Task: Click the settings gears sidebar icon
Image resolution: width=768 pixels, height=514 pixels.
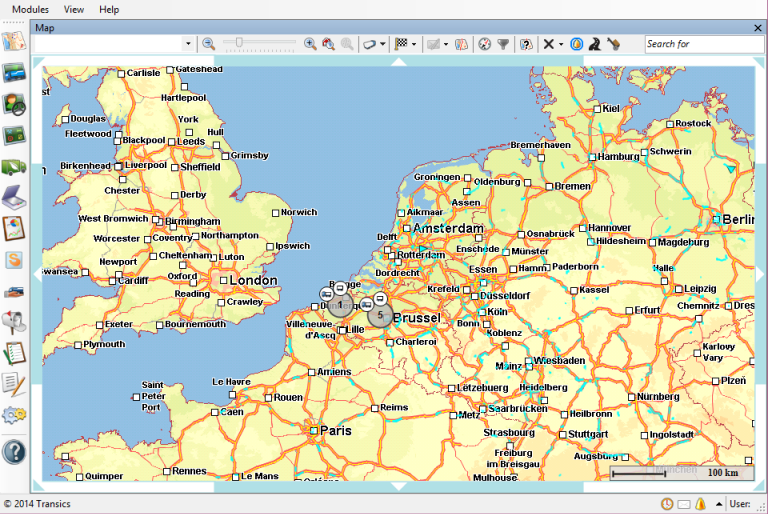Action: tap(14, 415)
